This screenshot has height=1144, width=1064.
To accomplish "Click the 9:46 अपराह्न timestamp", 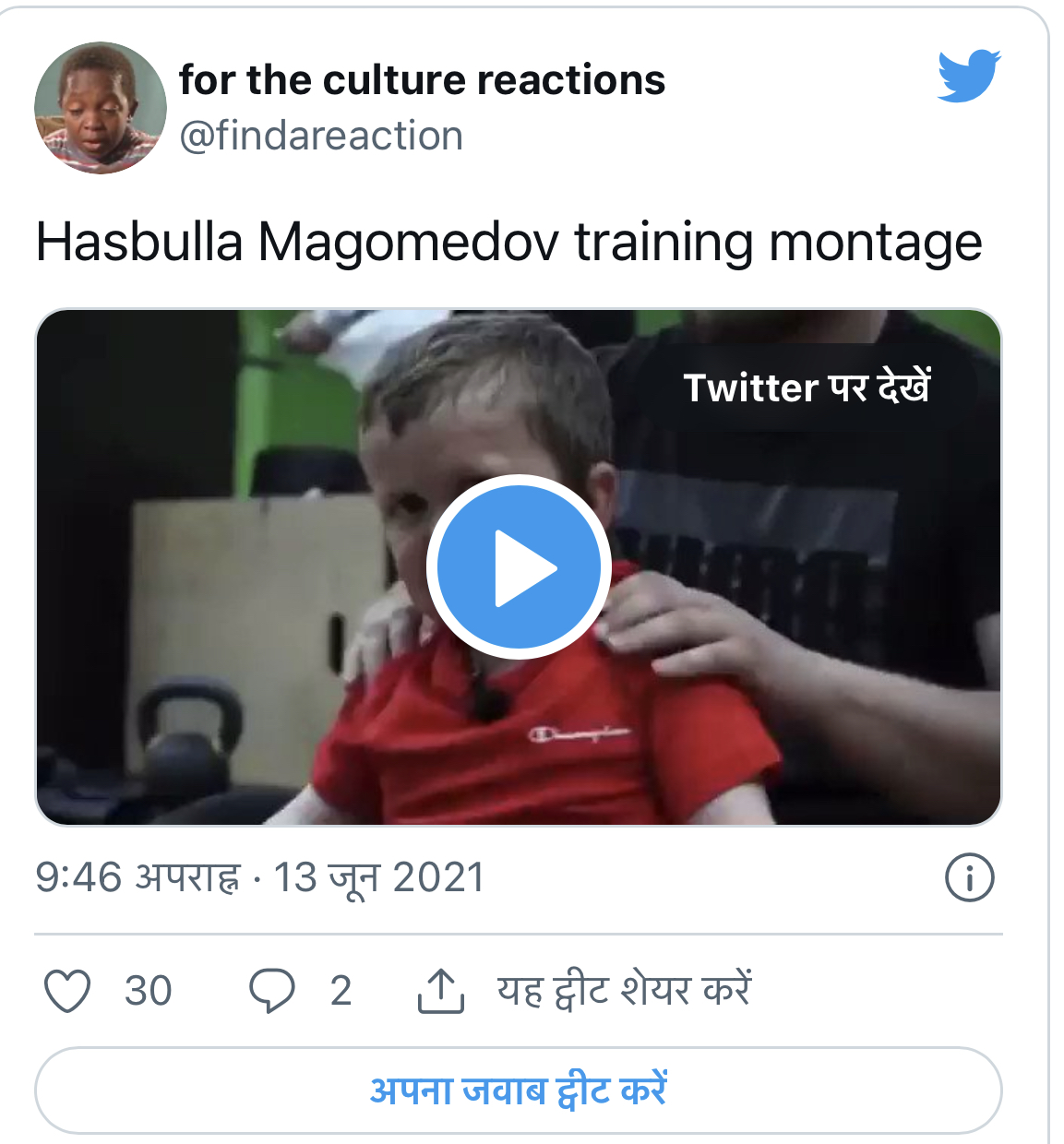I will 138,877.
